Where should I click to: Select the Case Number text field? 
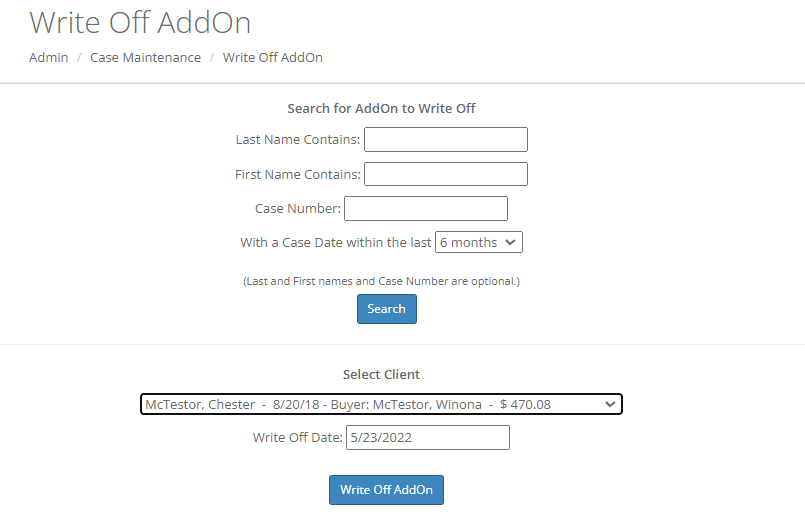pyautogui.click(x=425, y=208)
